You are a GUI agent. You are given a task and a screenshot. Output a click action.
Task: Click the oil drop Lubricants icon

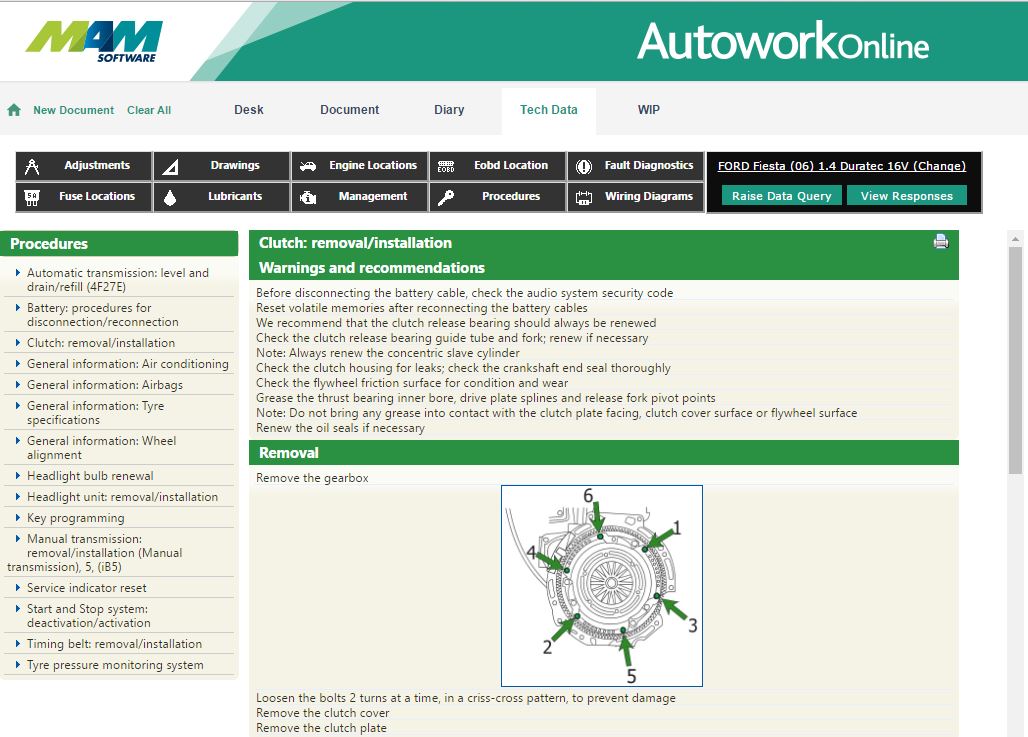coord(170,197)
